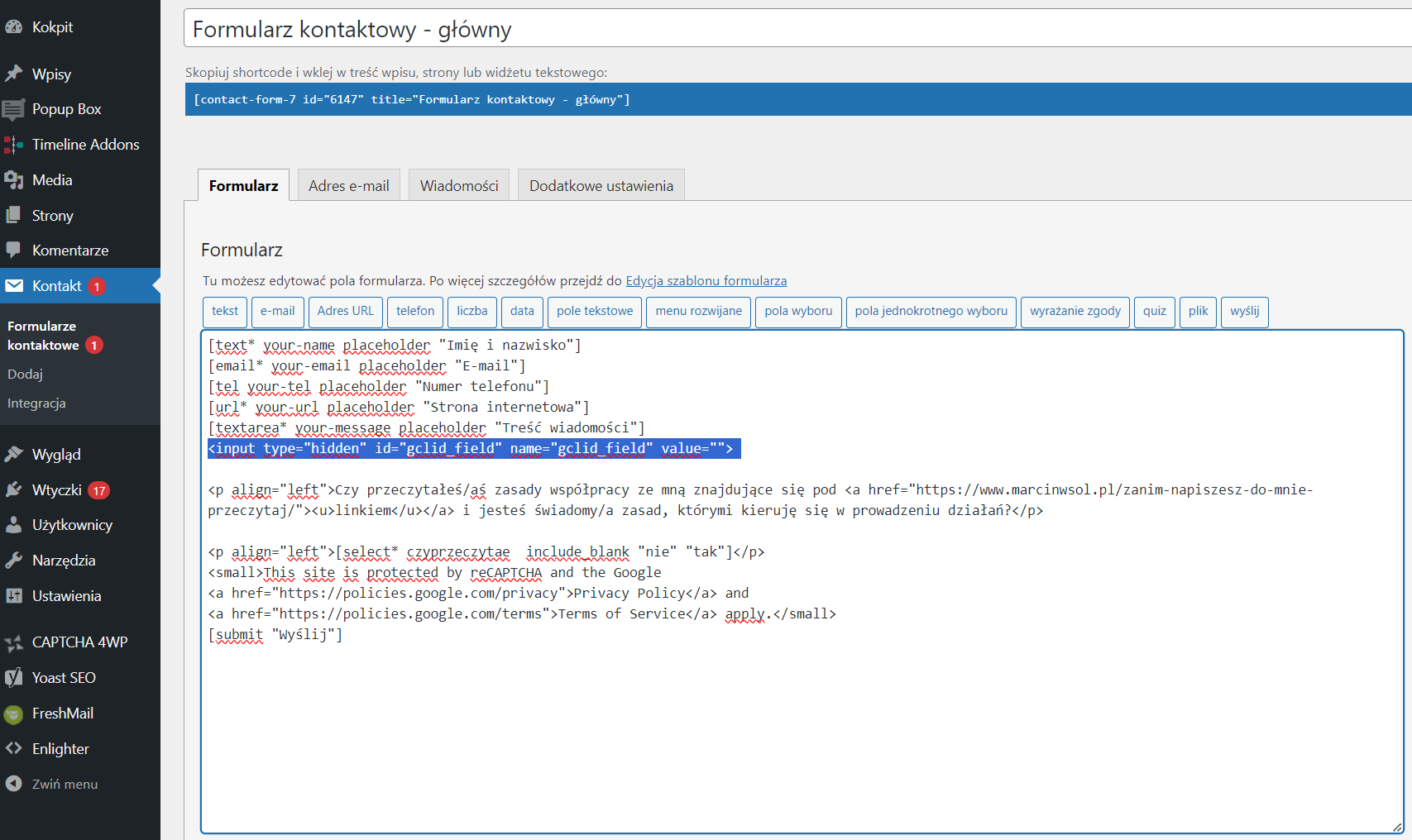Insert a quiz tag
The height and width of the screenshot is (840, 1412).
(x=1155, y=312)
